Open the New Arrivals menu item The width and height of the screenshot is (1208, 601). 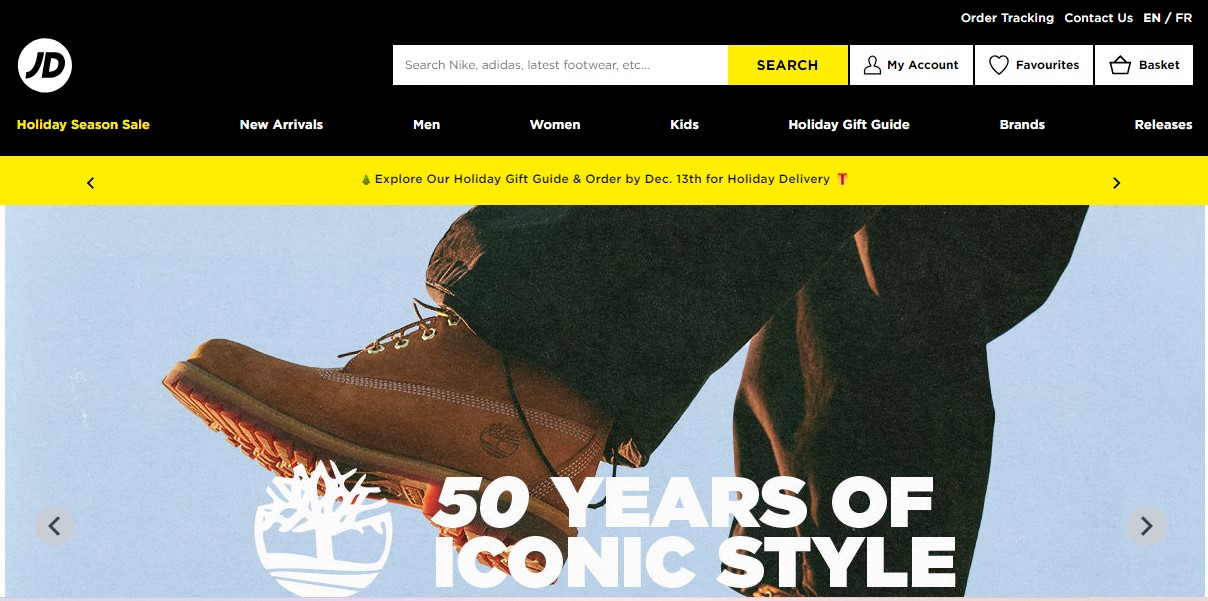coord(281,125)
